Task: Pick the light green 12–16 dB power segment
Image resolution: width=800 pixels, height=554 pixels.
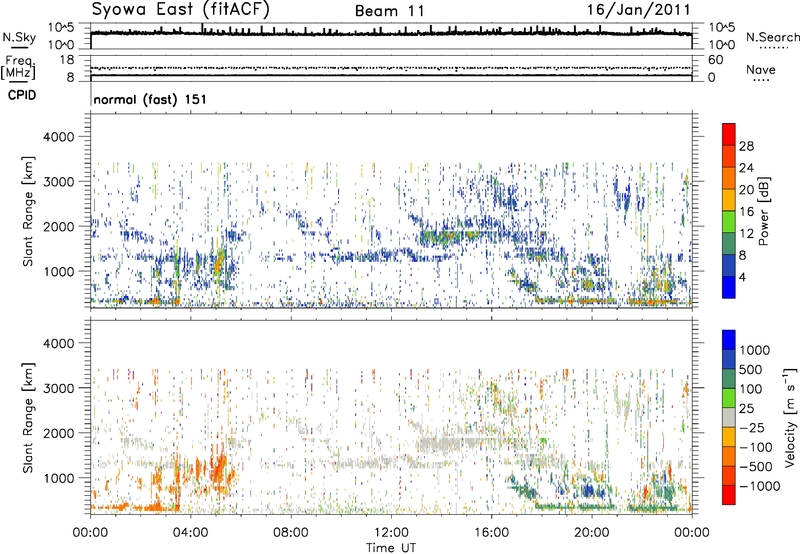Action: [729, 222]
